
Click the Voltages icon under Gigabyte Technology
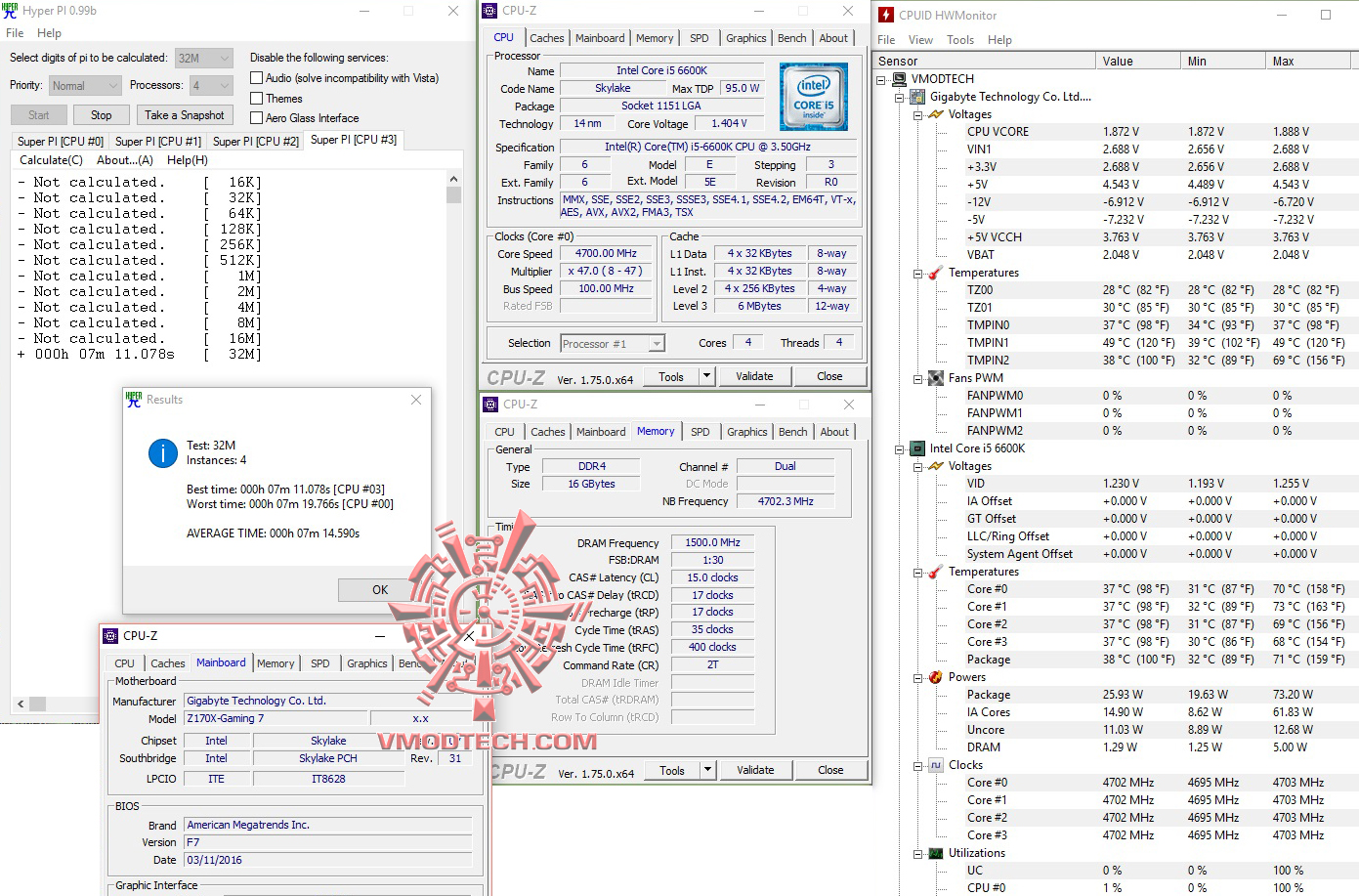936,114
